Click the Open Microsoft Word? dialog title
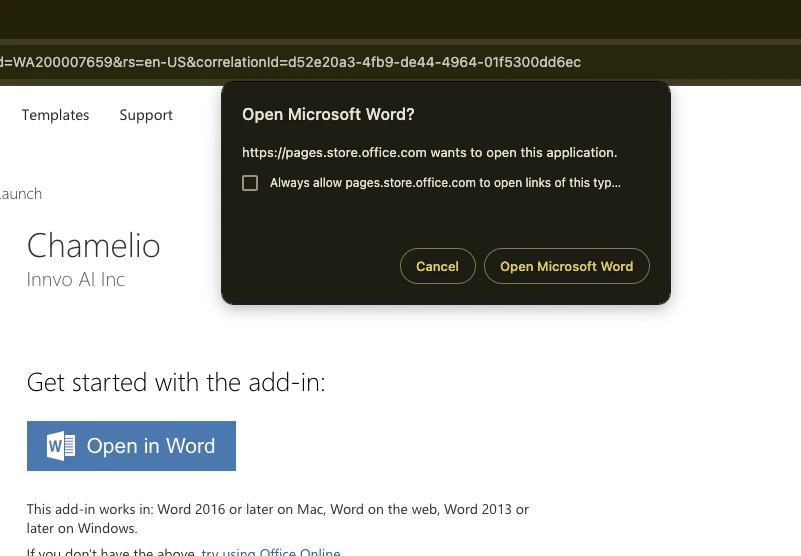Image resolution: width=801 pixels, height=556 pixels. tap(328, 114)
